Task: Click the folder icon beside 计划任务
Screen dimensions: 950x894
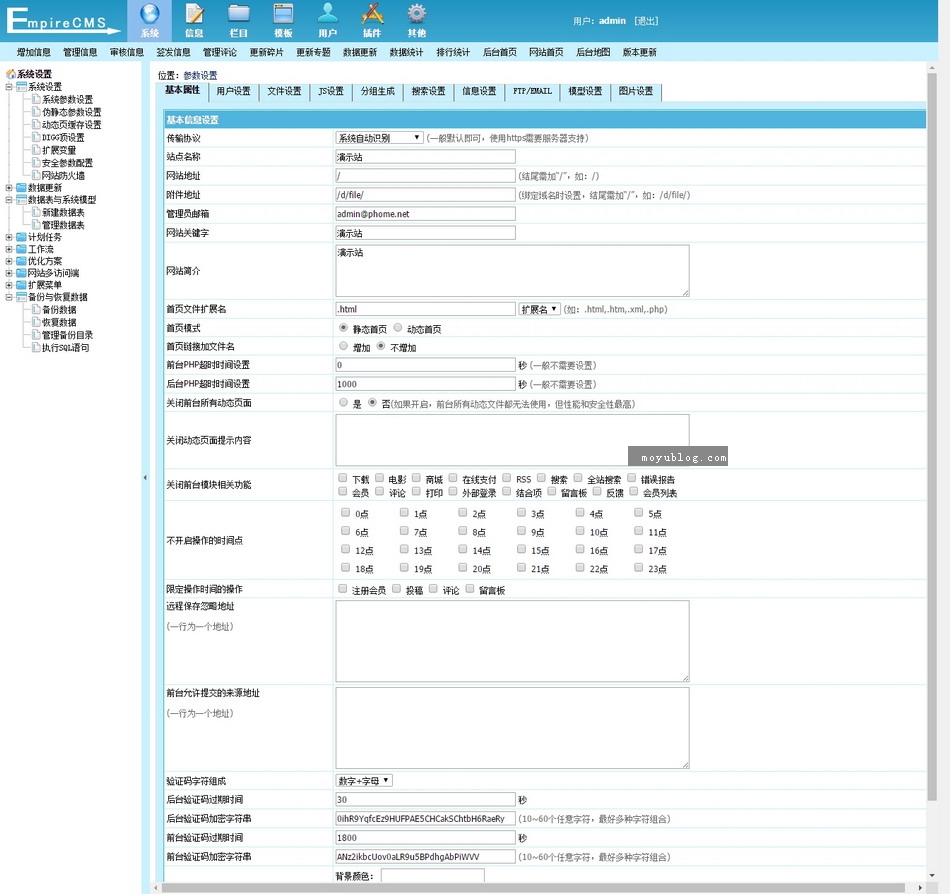Action: pos(21,237)
